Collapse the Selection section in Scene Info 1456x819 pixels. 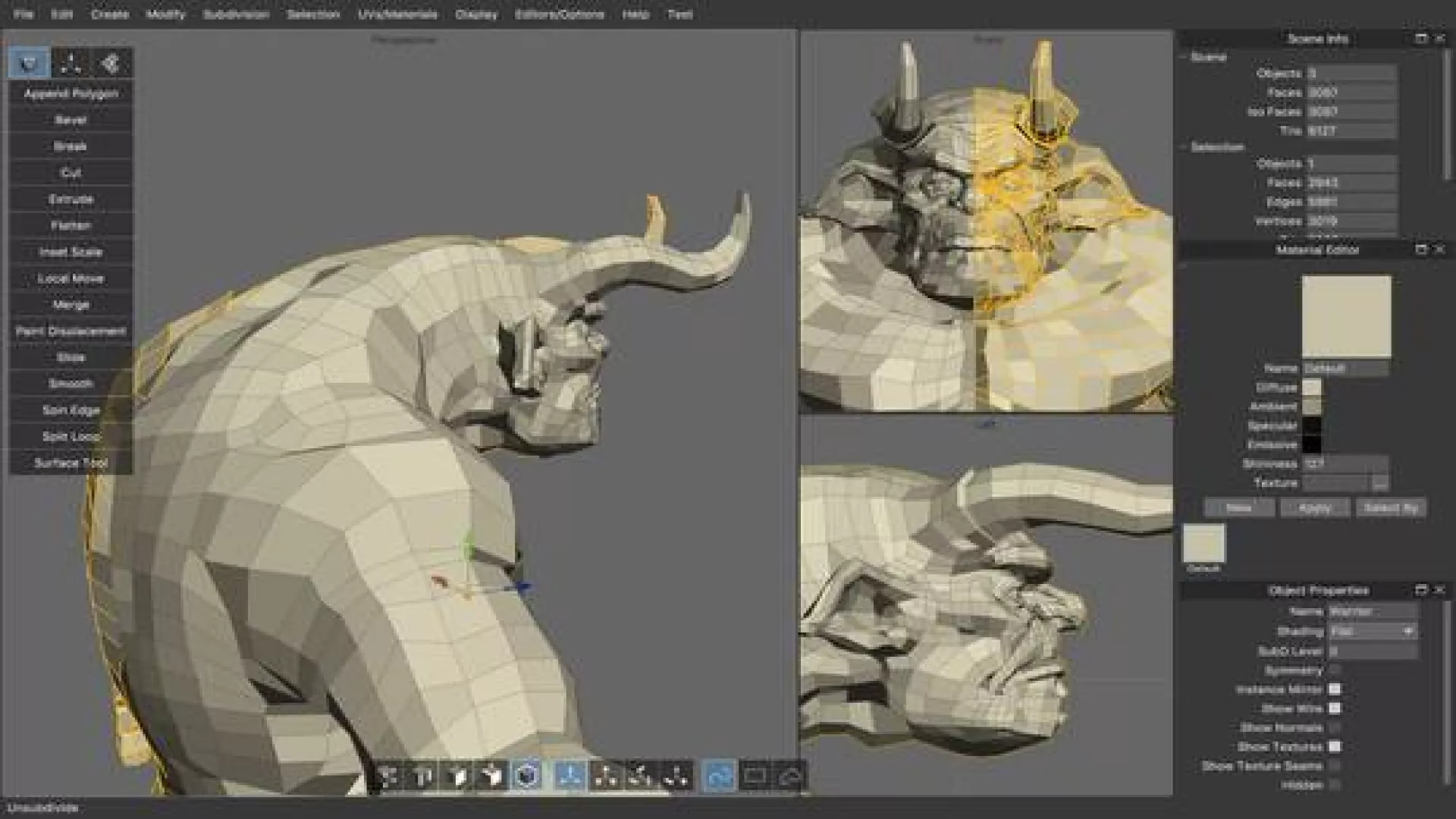(1184, 147)
